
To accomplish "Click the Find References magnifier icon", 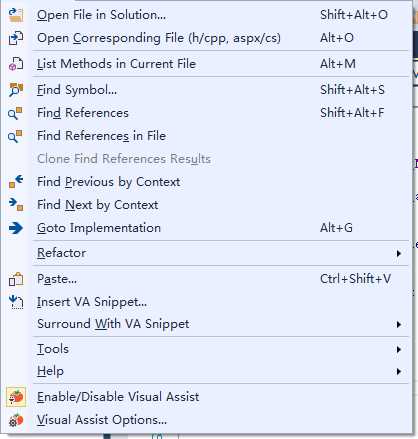I will click(x=15, y=113).
